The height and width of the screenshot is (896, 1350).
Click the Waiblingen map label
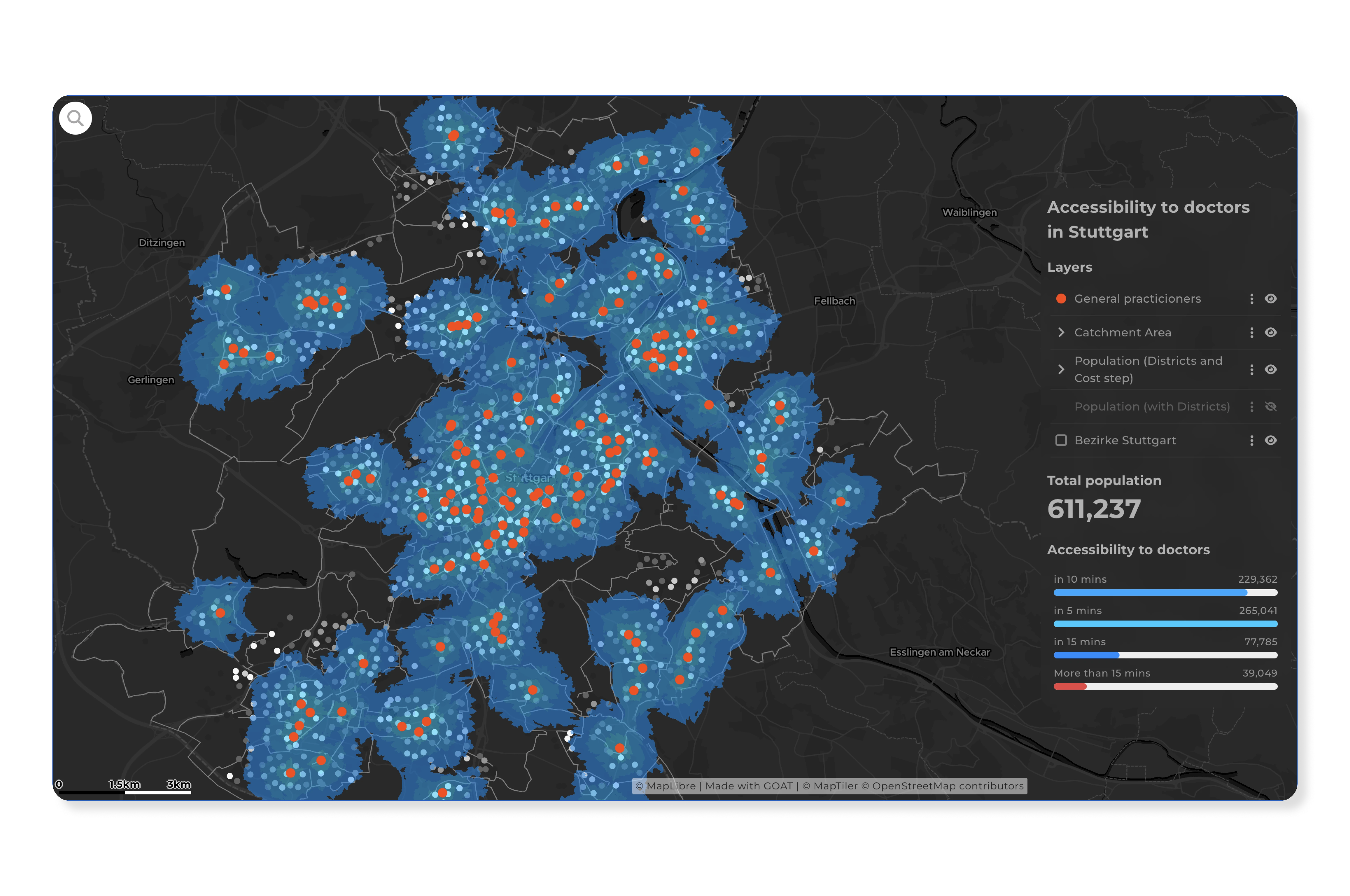coord(970,213)
